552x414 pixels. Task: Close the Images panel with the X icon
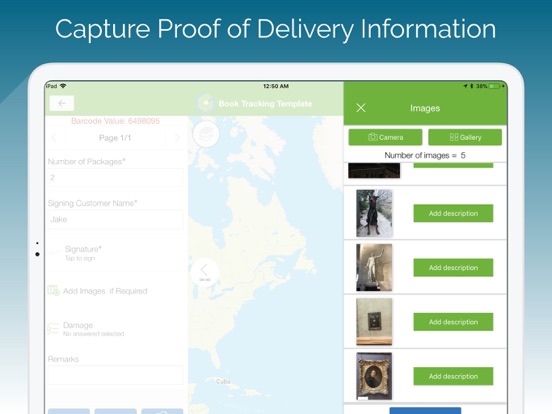click(x=361, y=108)
